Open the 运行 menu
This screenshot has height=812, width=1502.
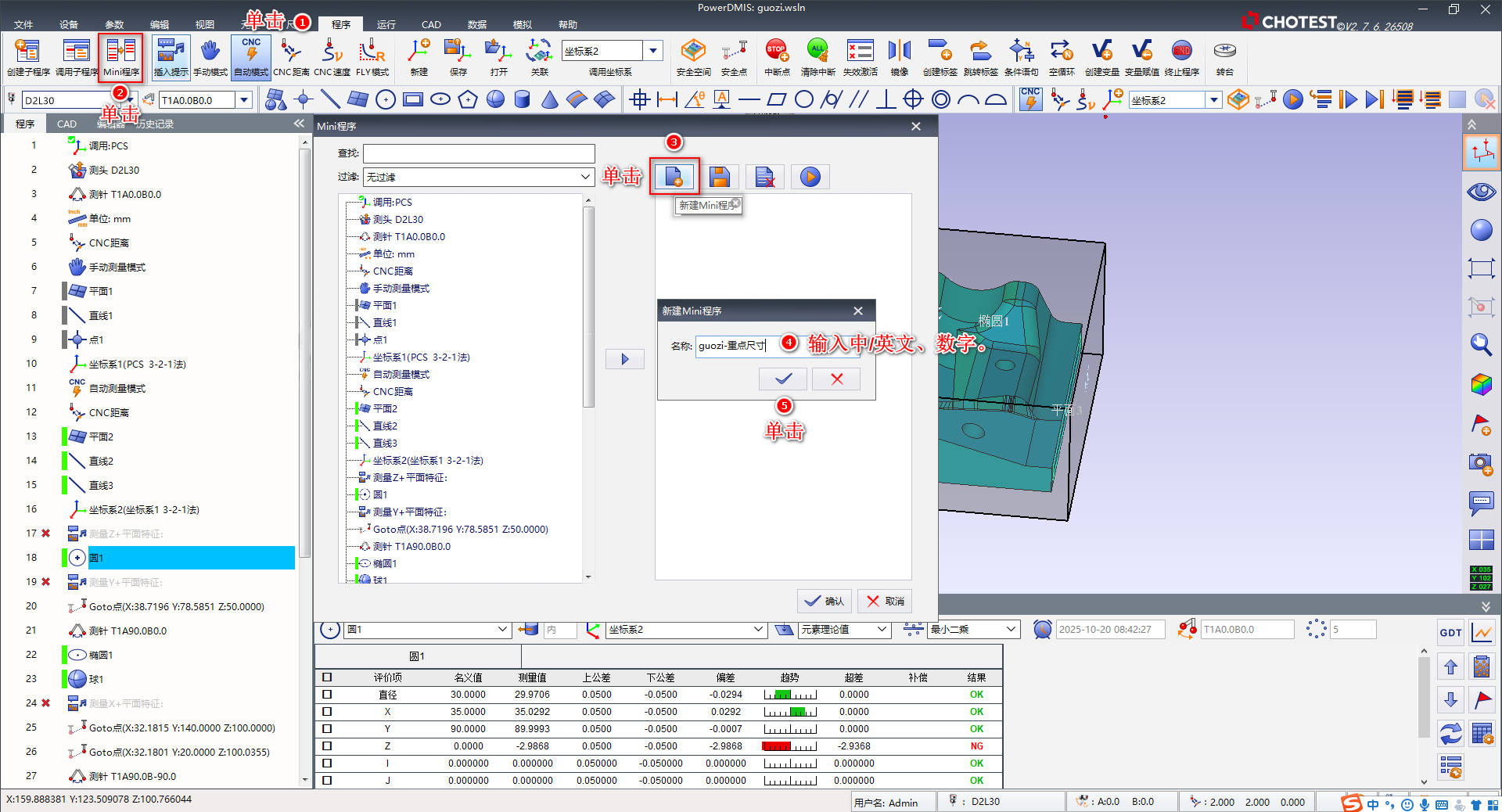(386, 25)
